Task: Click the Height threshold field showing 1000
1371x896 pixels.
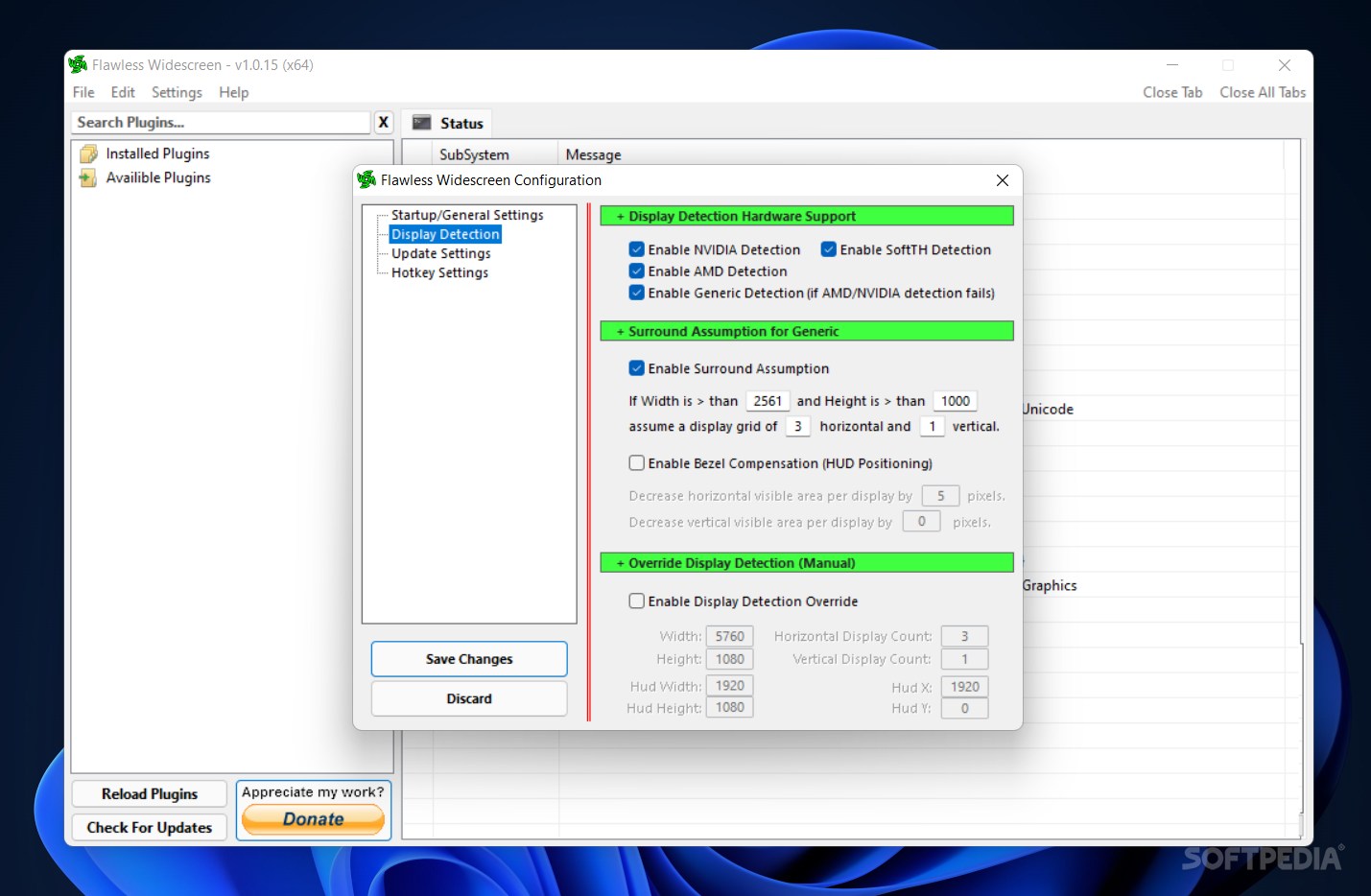Action: pyautogui.click(x=955, y=401)
